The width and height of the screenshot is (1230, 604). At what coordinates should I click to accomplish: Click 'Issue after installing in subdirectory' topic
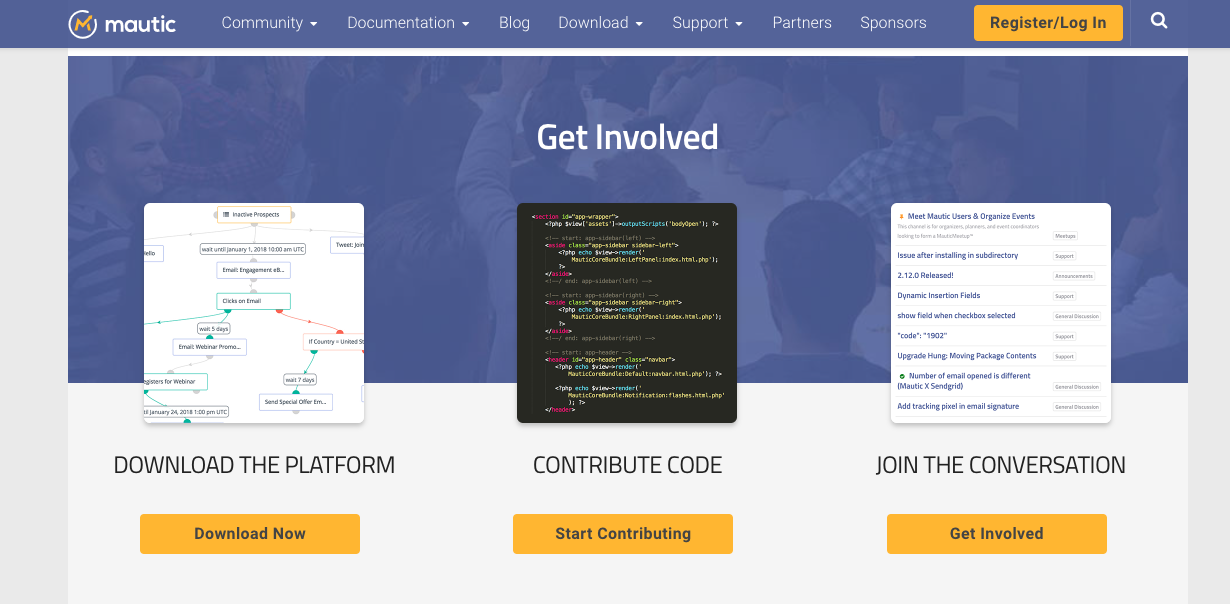[x=957, y=255]
